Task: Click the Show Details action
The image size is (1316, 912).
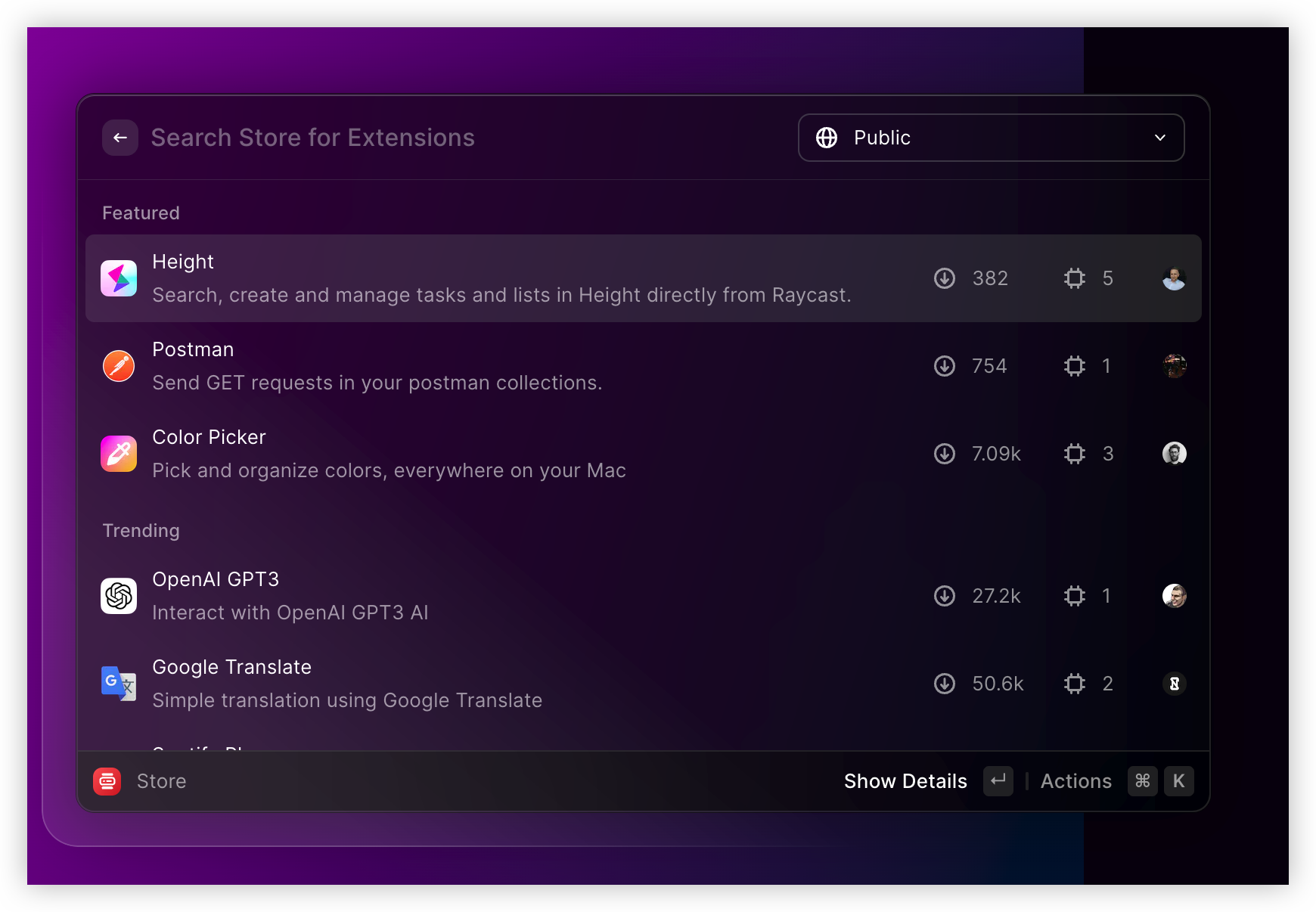Action: 905,781
